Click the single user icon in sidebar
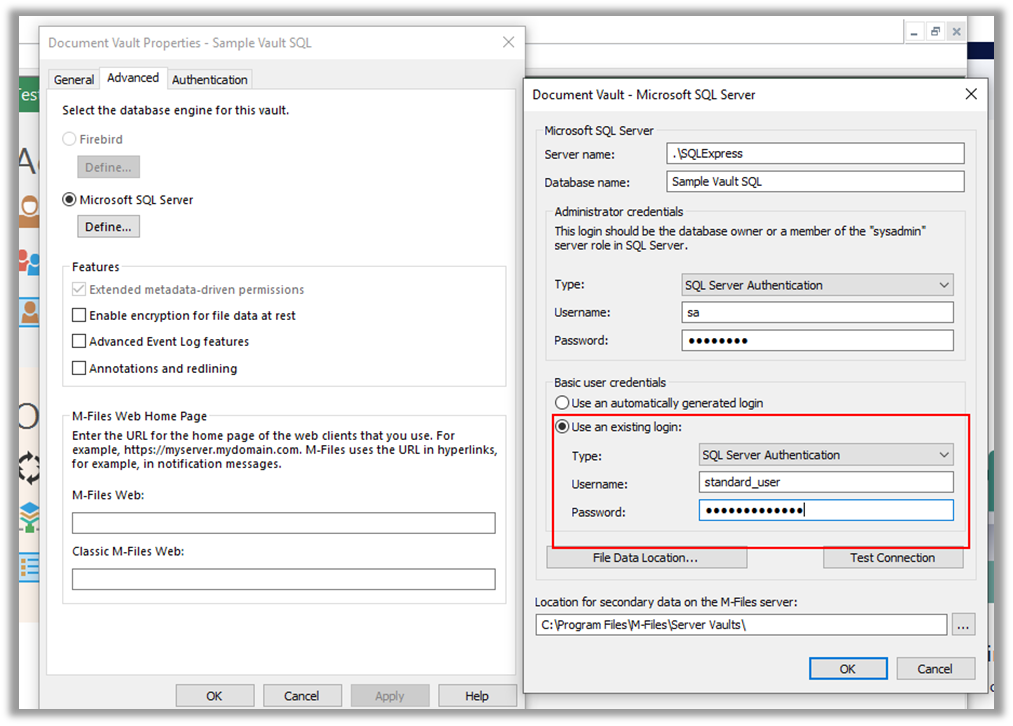1013x726 pixels. point(28,211)
